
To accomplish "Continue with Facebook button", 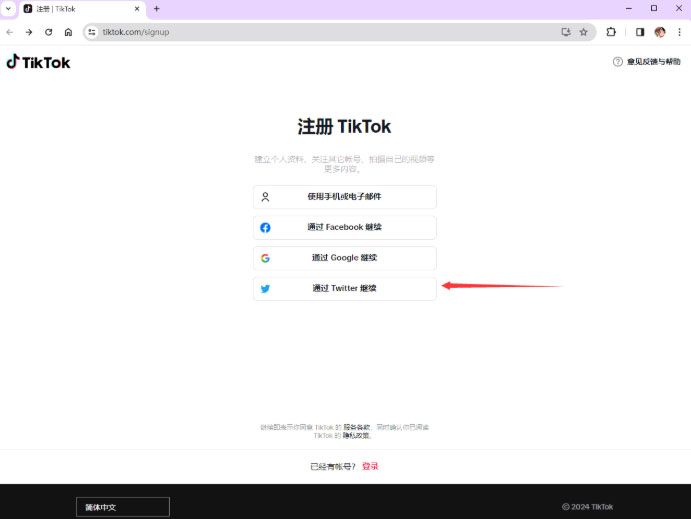I will (x=345, y=227).
